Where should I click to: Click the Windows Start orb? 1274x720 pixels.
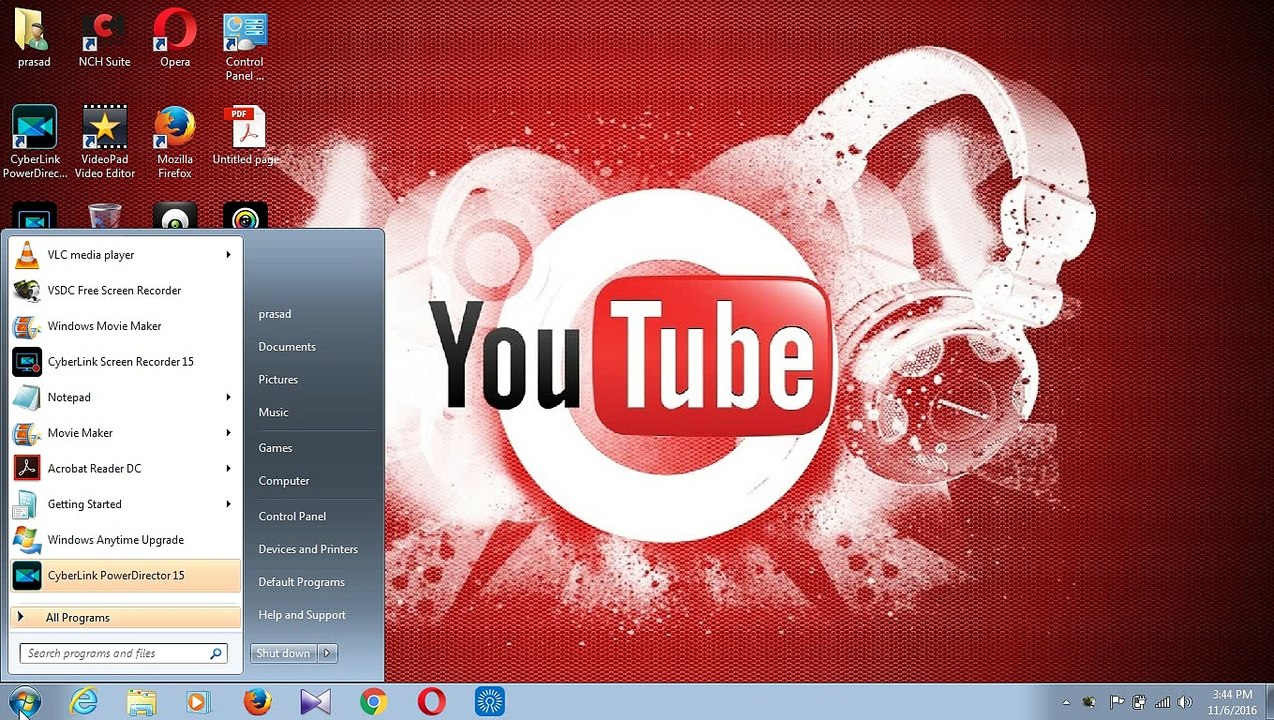pos(24,701)
